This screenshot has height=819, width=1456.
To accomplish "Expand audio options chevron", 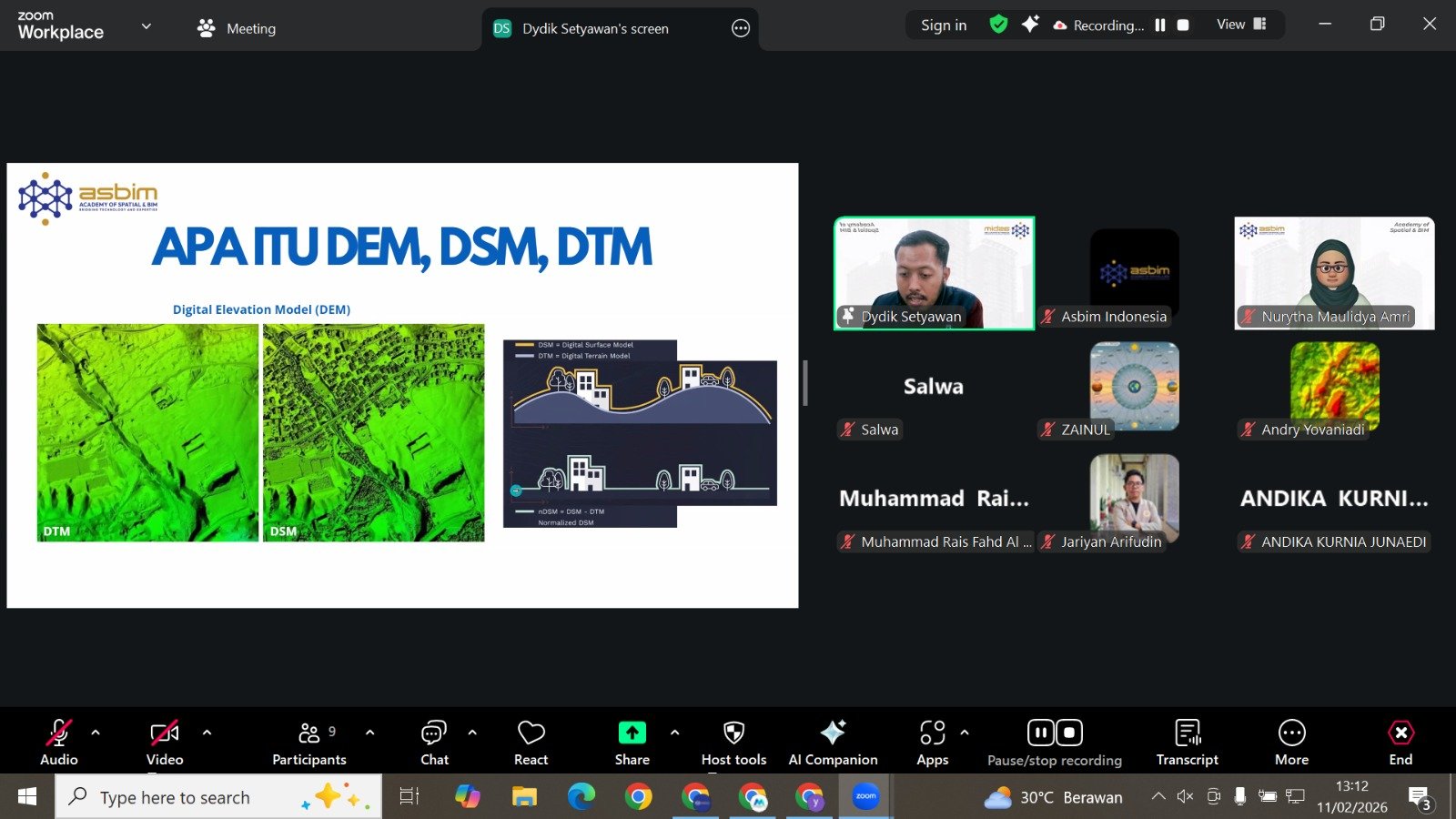I will click(x=96, y=733).
